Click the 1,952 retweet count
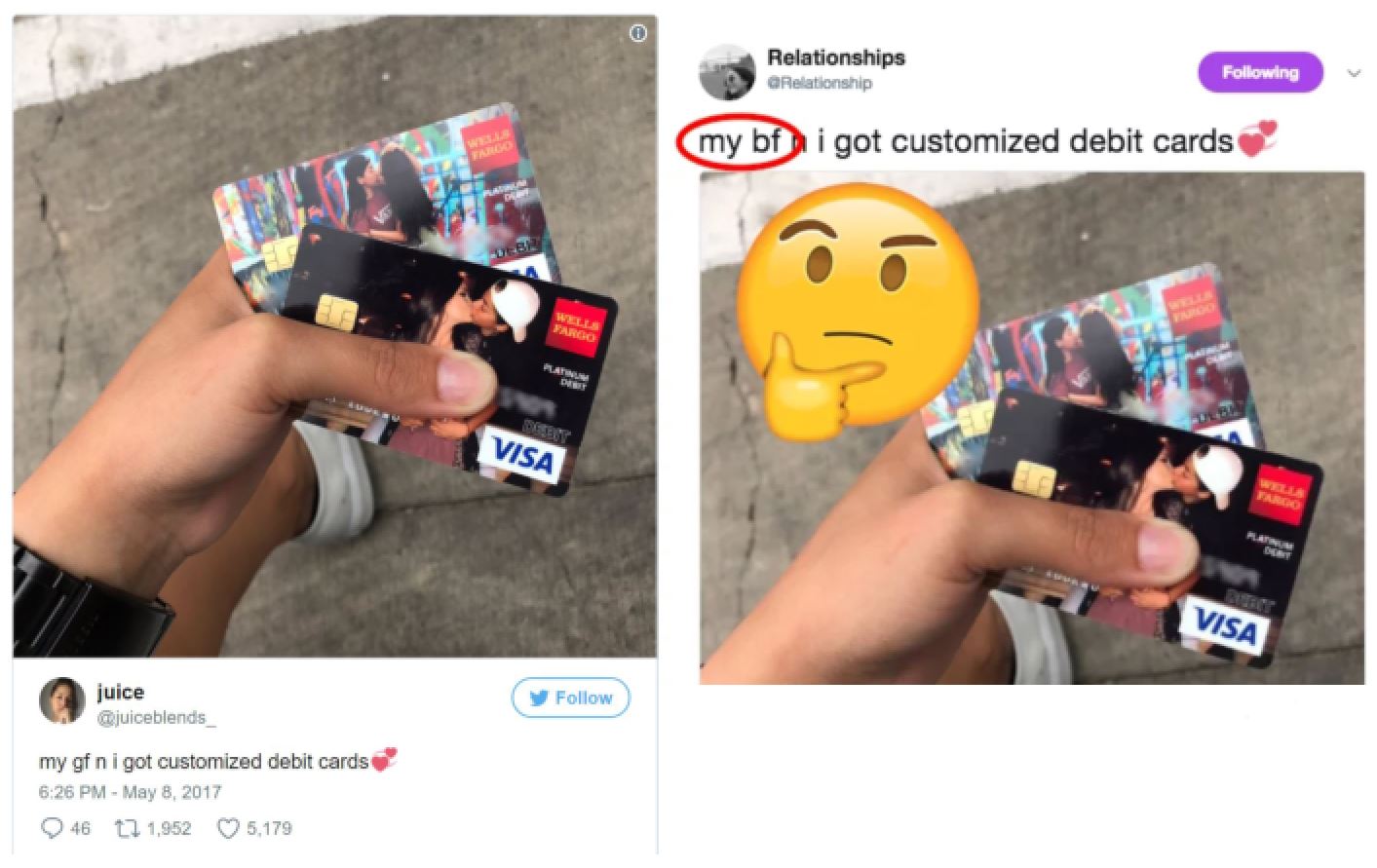1377x868 pixels. [x=169, y=828]
